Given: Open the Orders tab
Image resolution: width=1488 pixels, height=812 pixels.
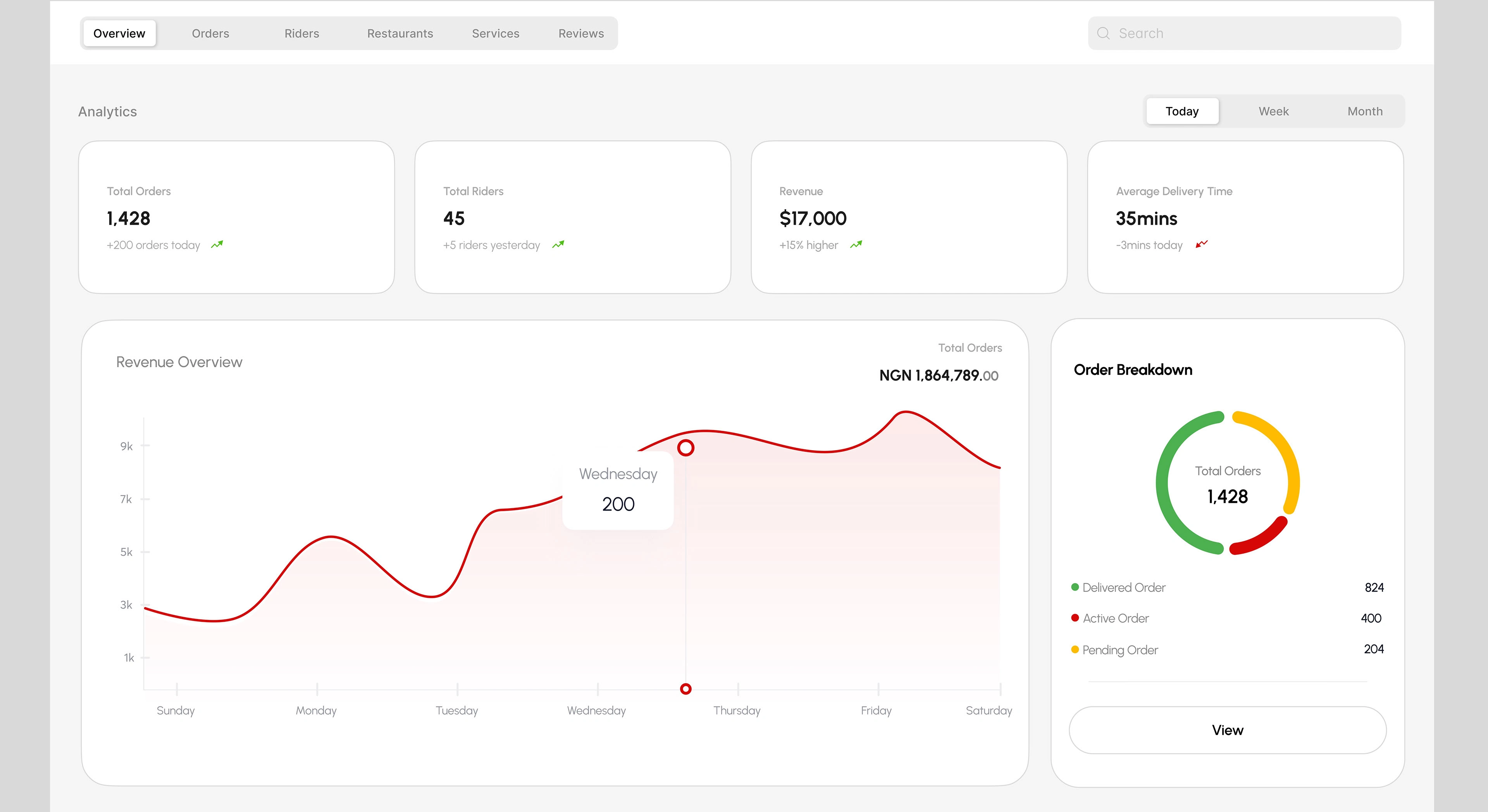Looking at the screenshot, I should point(210,33).
